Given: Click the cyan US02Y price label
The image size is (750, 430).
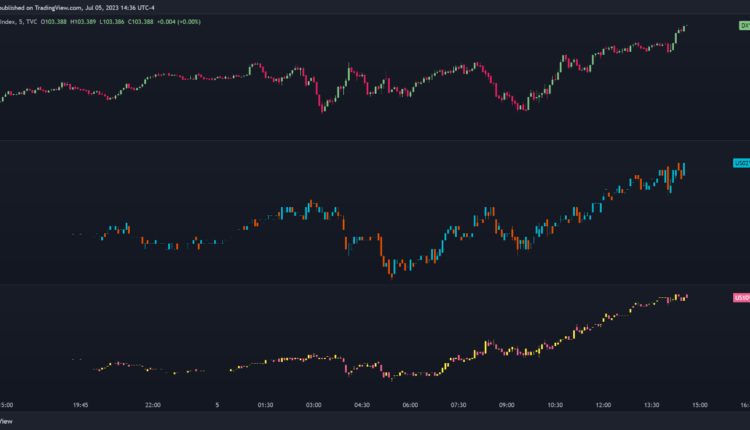Looking at the screenshot, I should click(742, 162).
